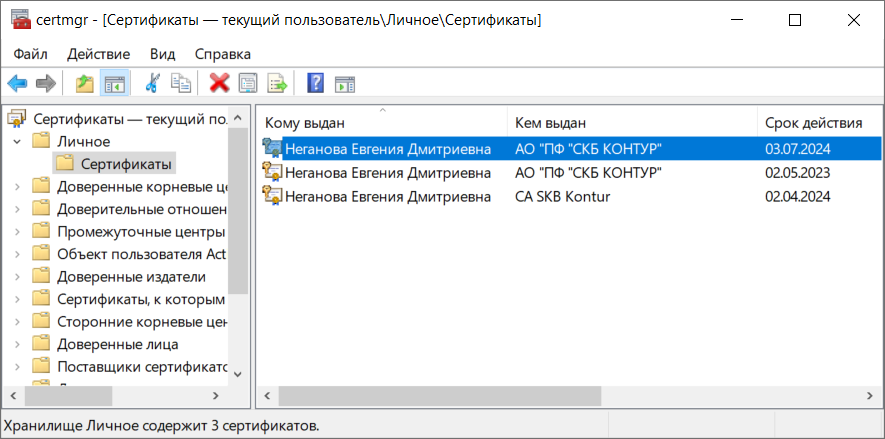
Task: Click folder icon next to Доверенные лица
Action: tap(41, 344)
